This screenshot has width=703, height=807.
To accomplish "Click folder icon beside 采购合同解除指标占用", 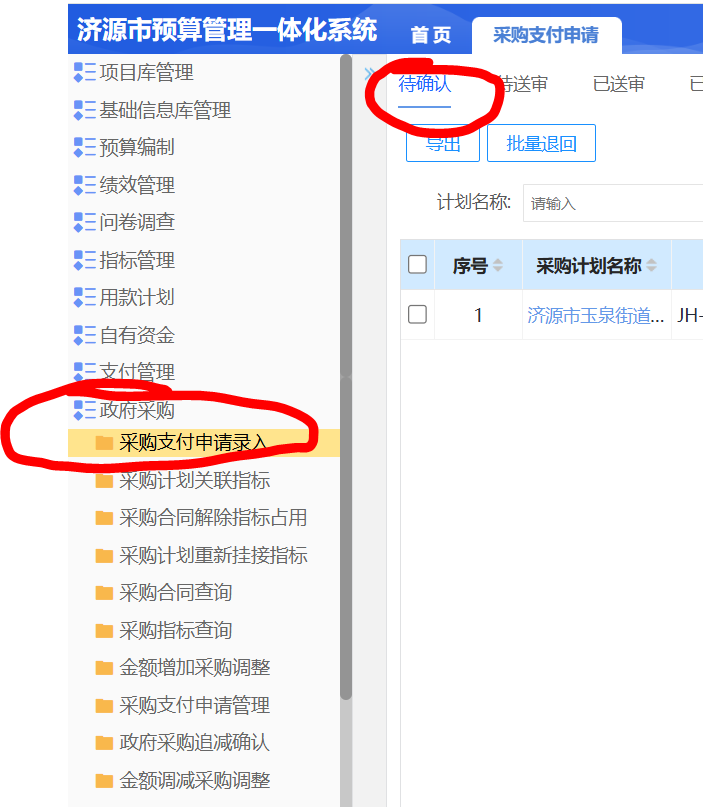I will (x=104, y=518).
